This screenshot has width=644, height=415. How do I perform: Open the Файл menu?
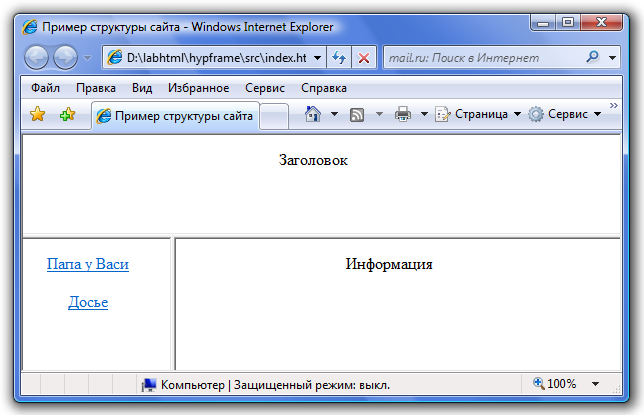[46, 88]
